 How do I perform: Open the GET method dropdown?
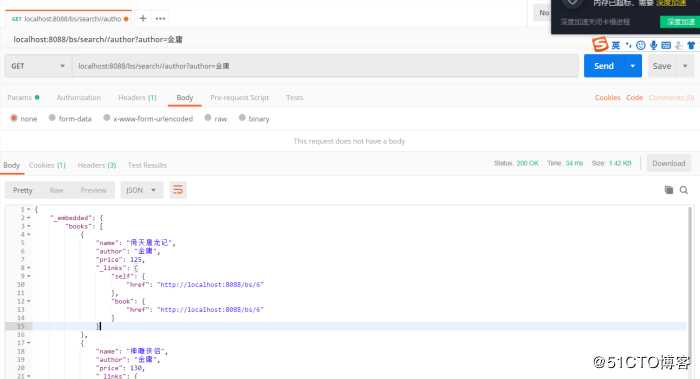tap(38, 66)
